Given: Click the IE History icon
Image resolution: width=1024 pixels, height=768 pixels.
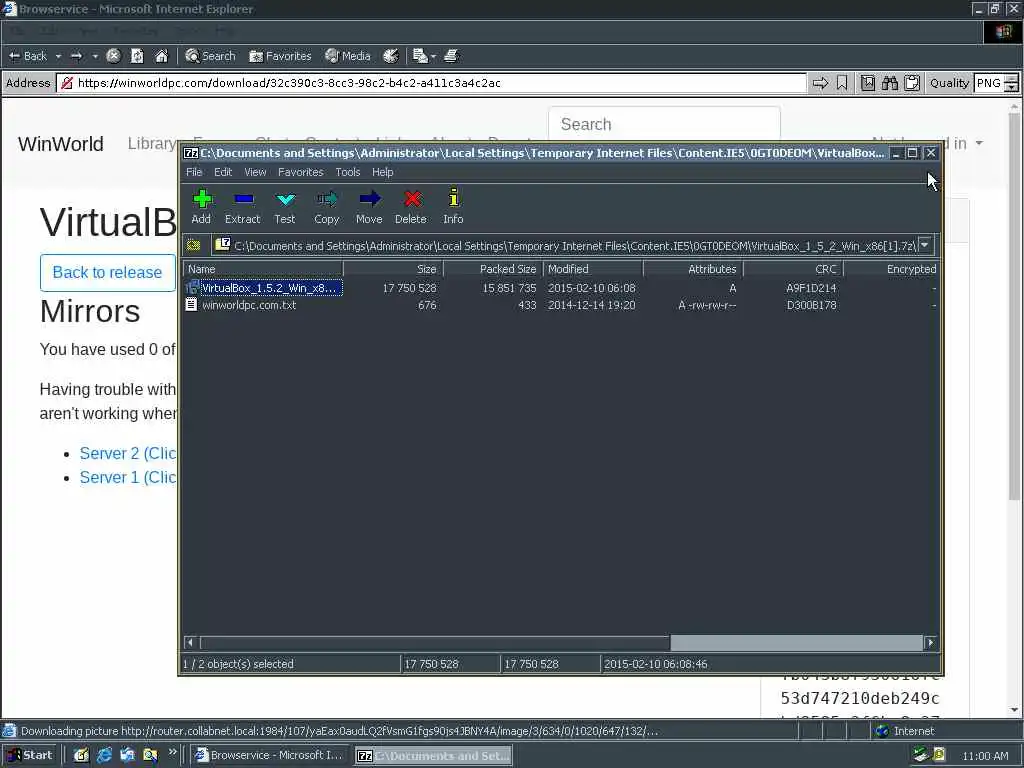Looking at the screenshot, I should tap(391, 56).
